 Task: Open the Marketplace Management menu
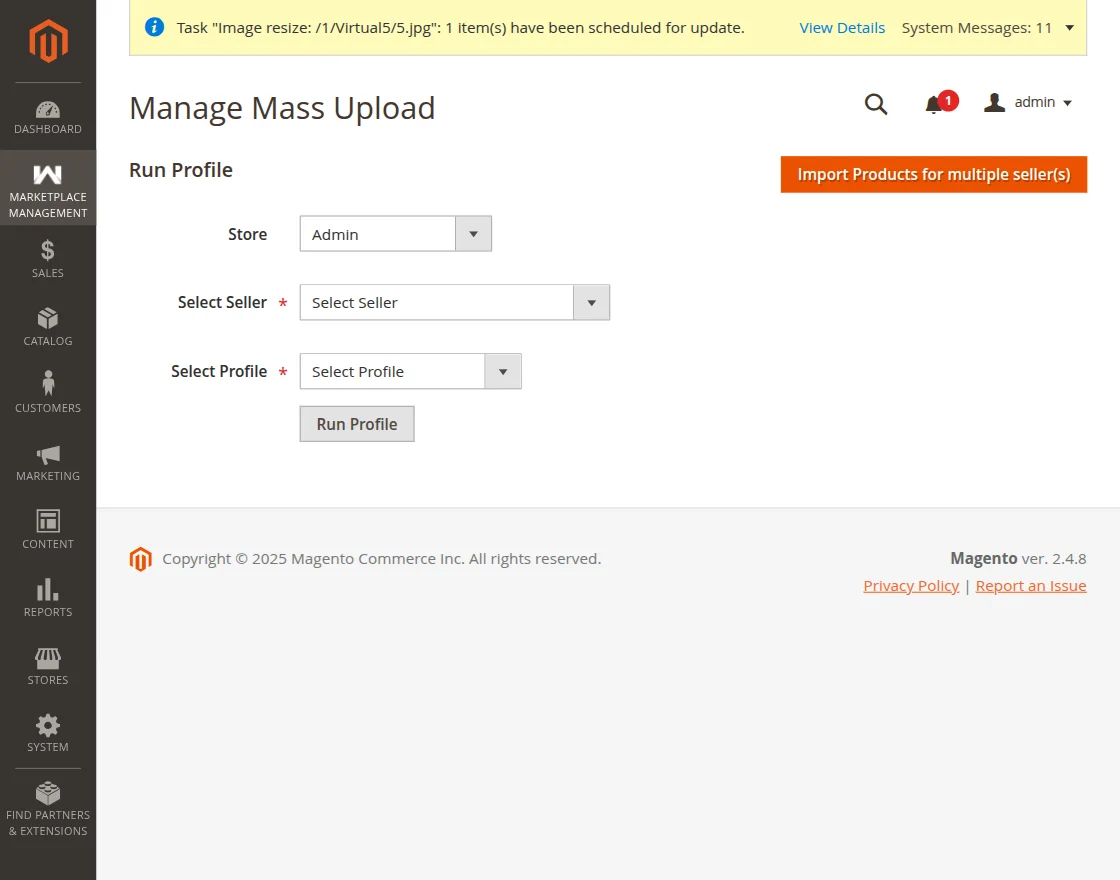point(48,188)
